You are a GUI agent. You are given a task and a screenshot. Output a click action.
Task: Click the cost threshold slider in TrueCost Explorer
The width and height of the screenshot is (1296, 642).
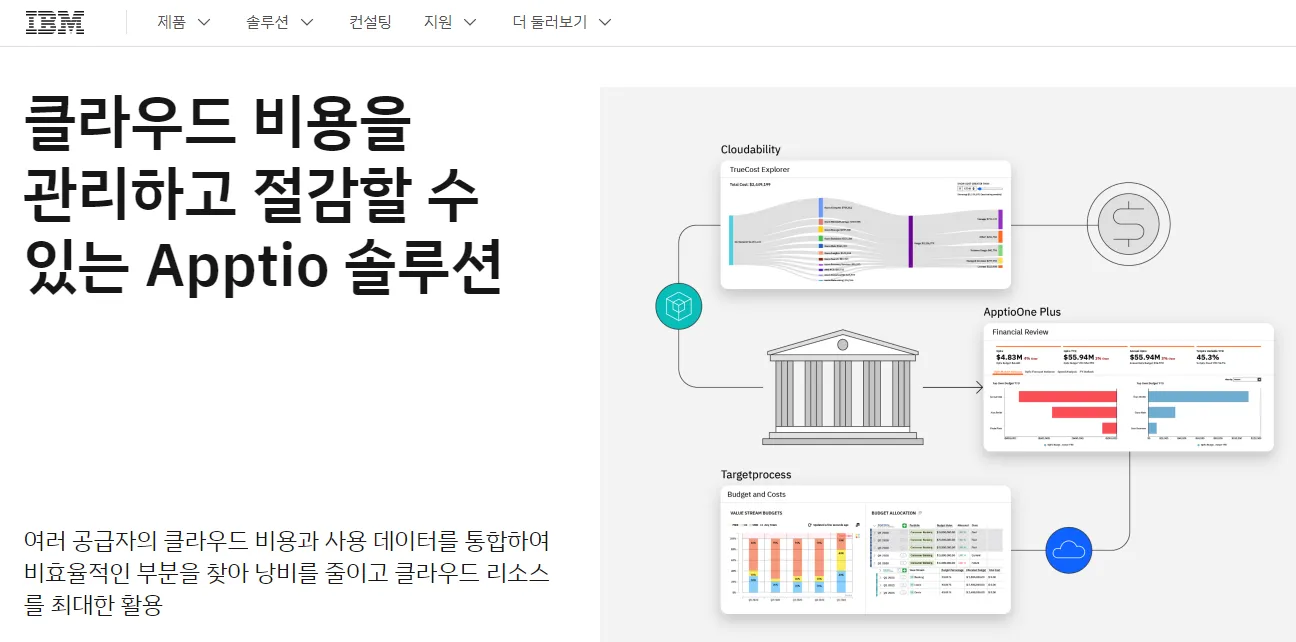(x=979, y=189)
